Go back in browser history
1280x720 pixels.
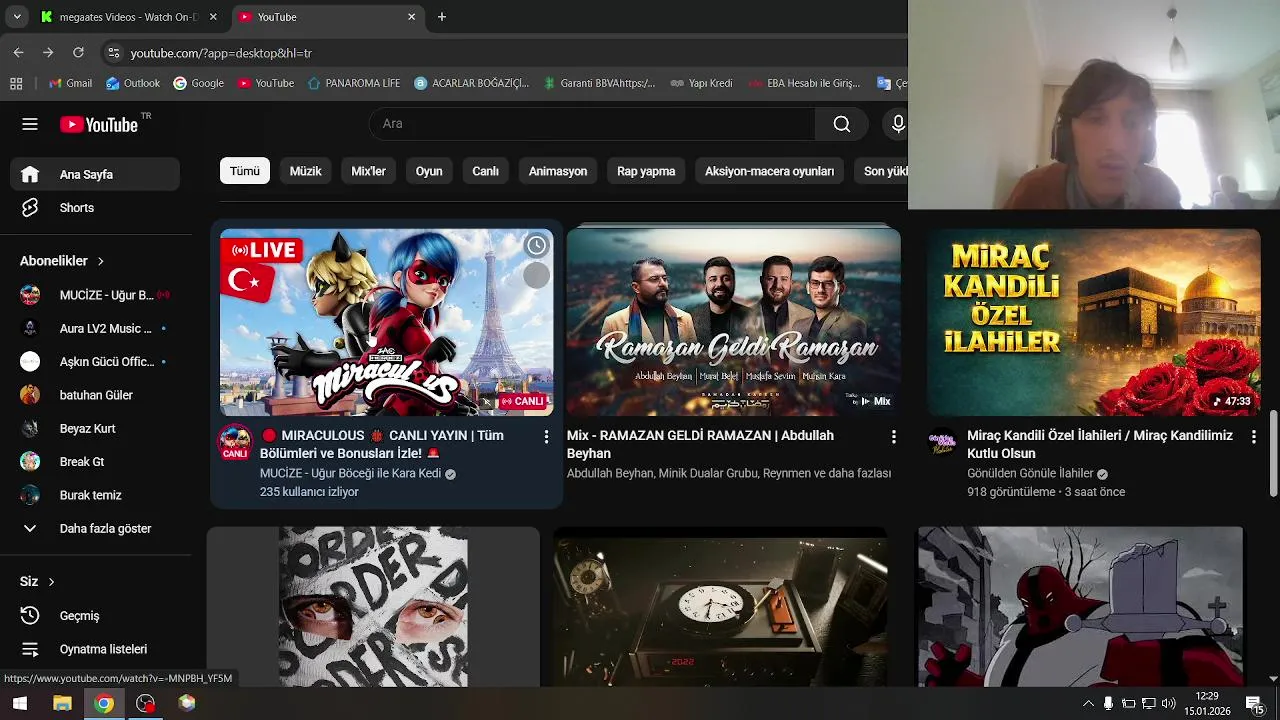pos(18,53)
